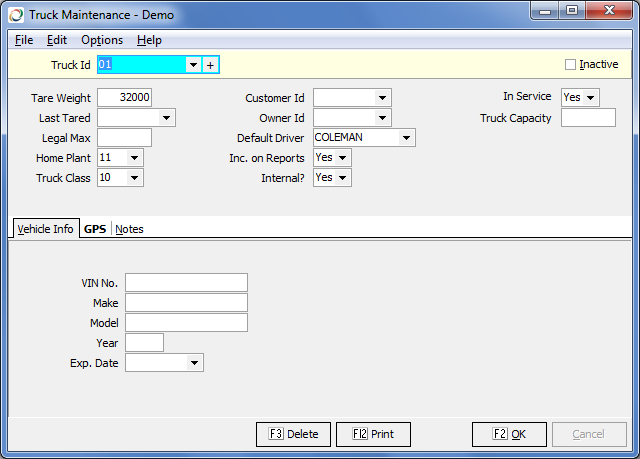Open the Internal? dropdown
The width and height of the screenshot is (640, 459).
coord(343,178)
